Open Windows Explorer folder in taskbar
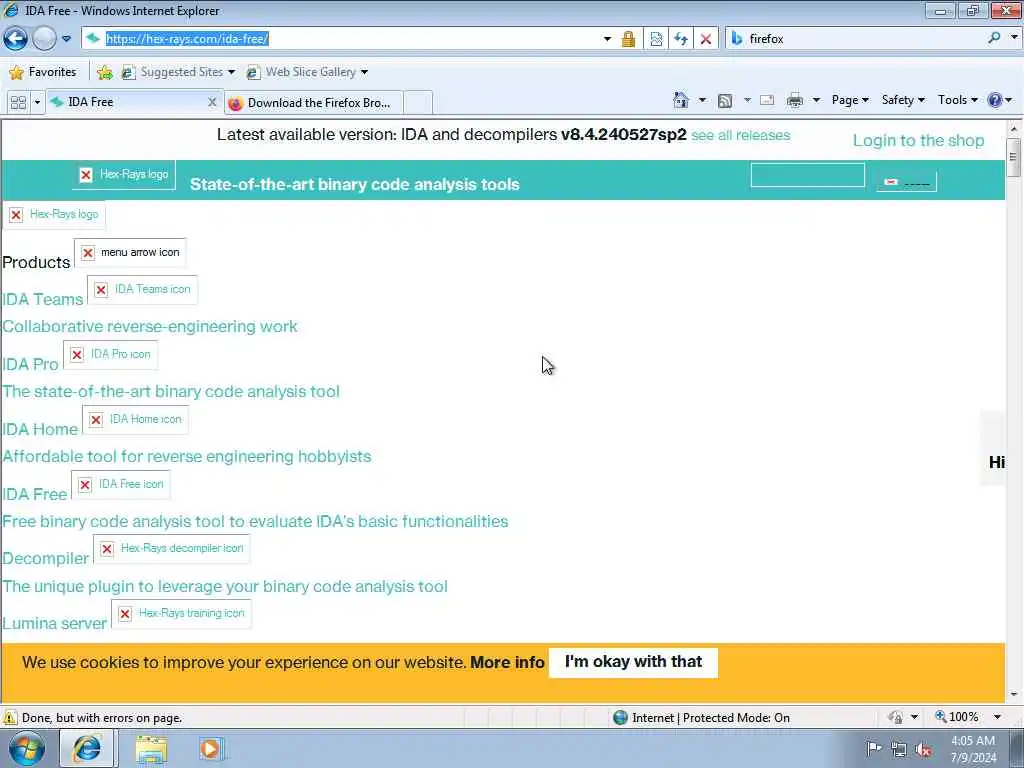Image resolution: width=1024 pixels, height=768 pixels. [x=152, y=748]
